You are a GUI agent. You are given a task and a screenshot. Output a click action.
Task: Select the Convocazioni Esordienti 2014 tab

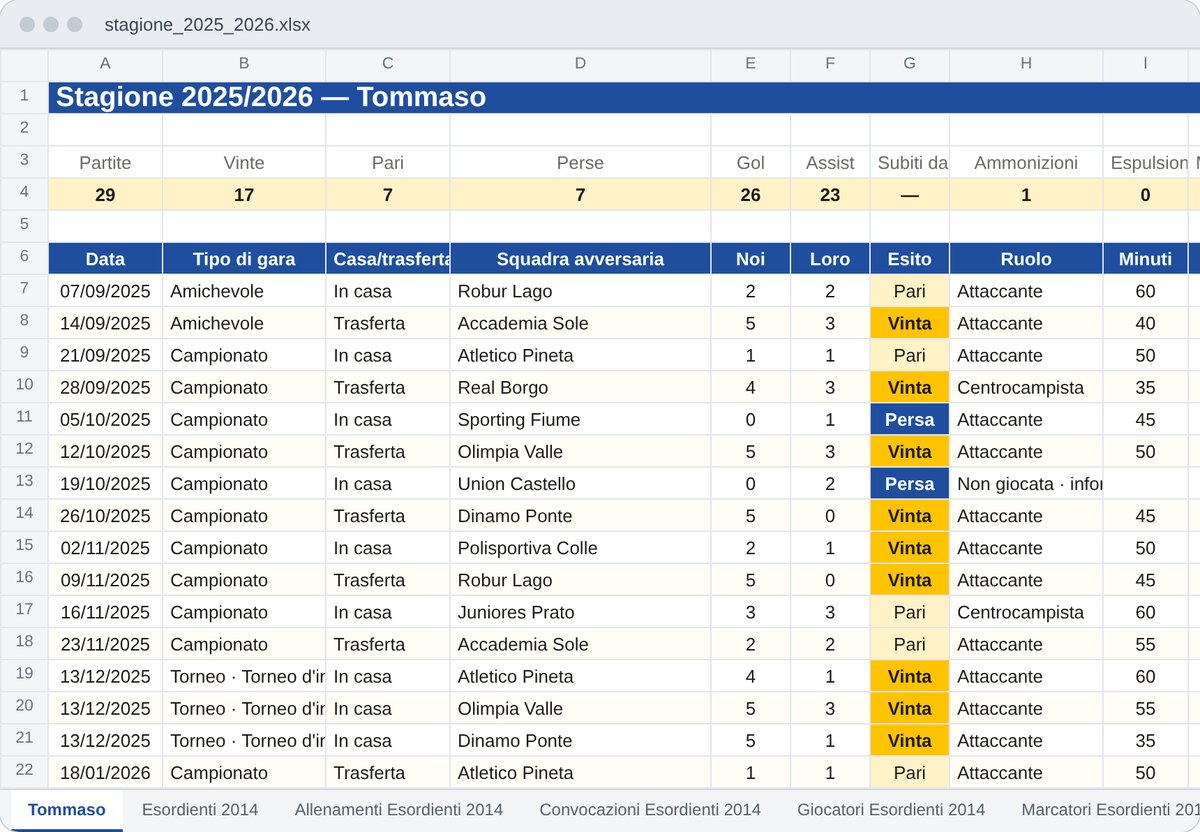coord(650,810)
